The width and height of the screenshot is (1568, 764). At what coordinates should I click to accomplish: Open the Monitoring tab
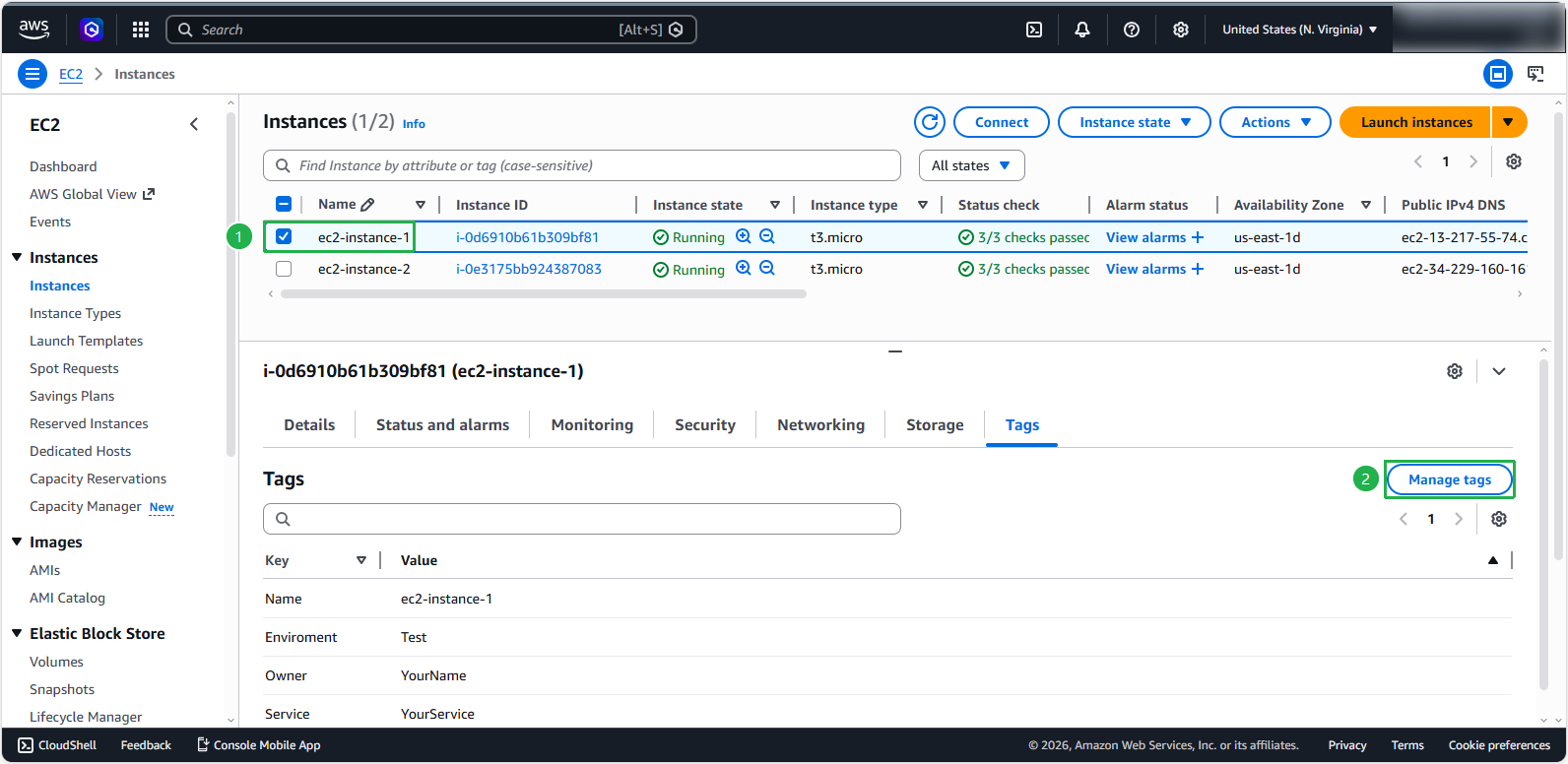click(x=592, y=424)
